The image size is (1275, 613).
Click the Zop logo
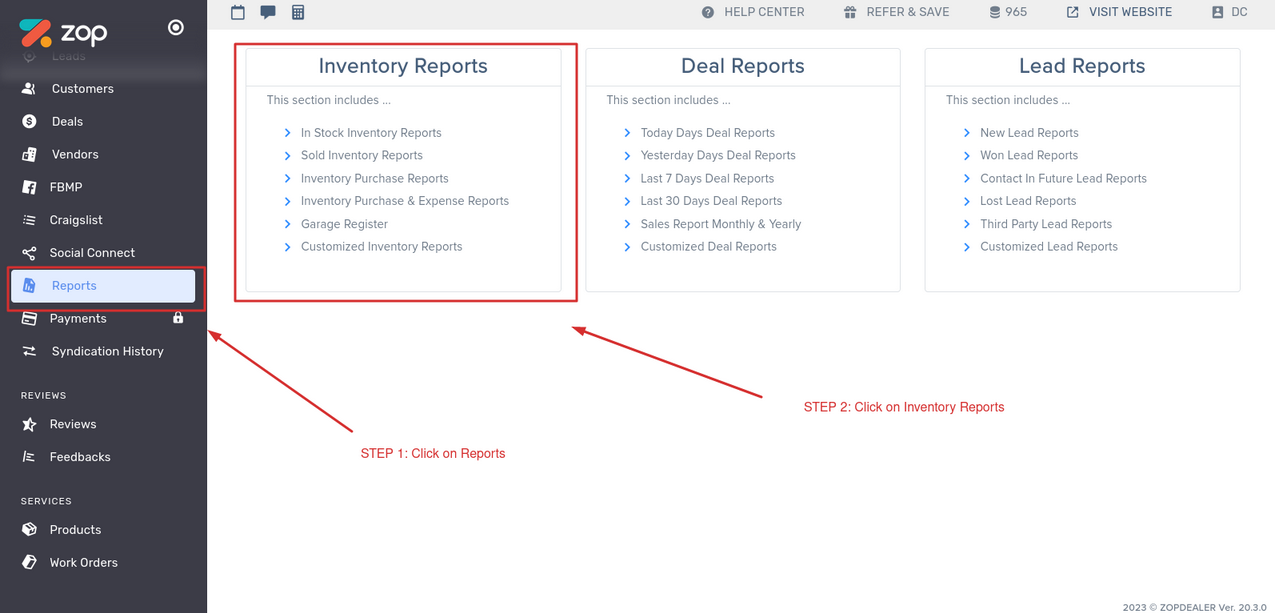click(x=63, y=32)
